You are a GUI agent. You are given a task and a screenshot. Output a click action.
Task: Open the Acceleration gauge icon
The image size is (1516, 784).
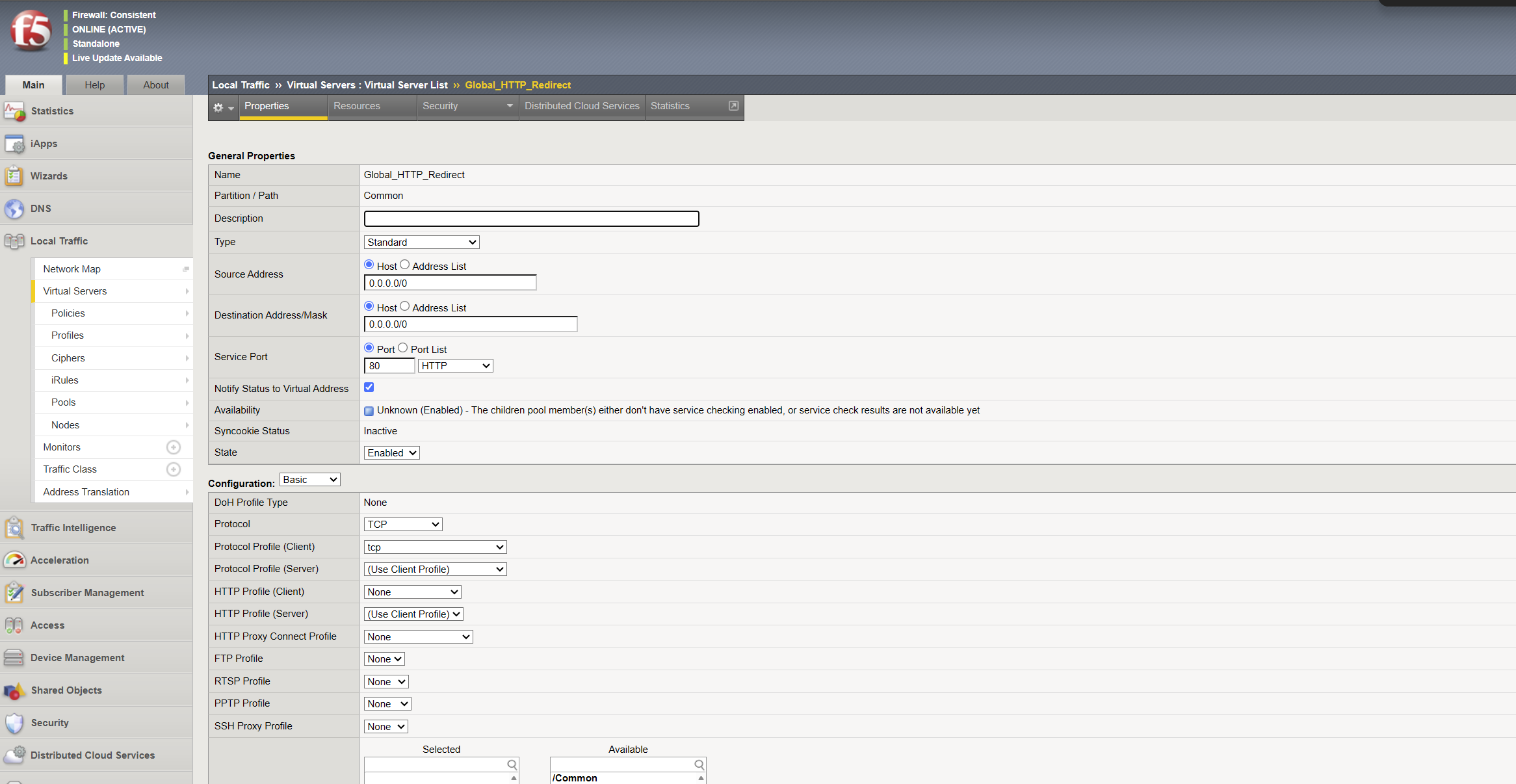pos(14,560)
